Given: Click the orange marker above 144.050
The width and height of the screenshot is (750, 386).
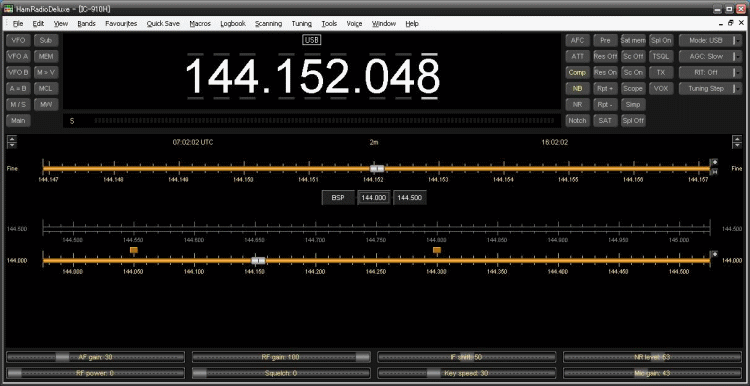Looking at the screenshot, I should 134,250.
